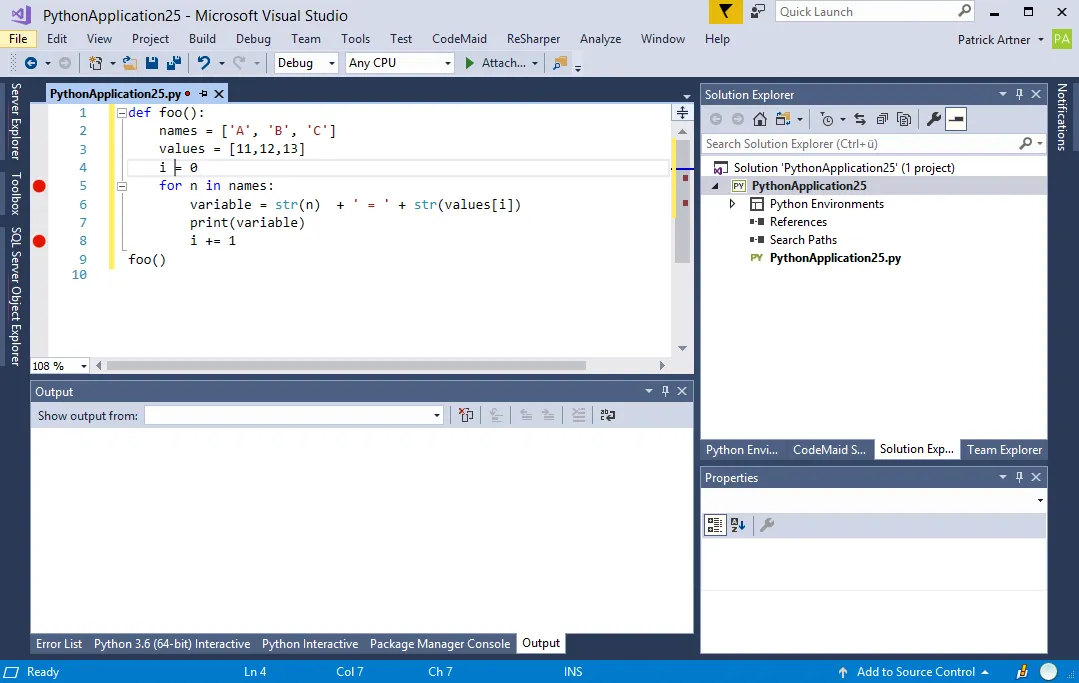
Task: Open the 108 % zoom level dropdown
Action: pyautogui.click(x=83, y=366)
